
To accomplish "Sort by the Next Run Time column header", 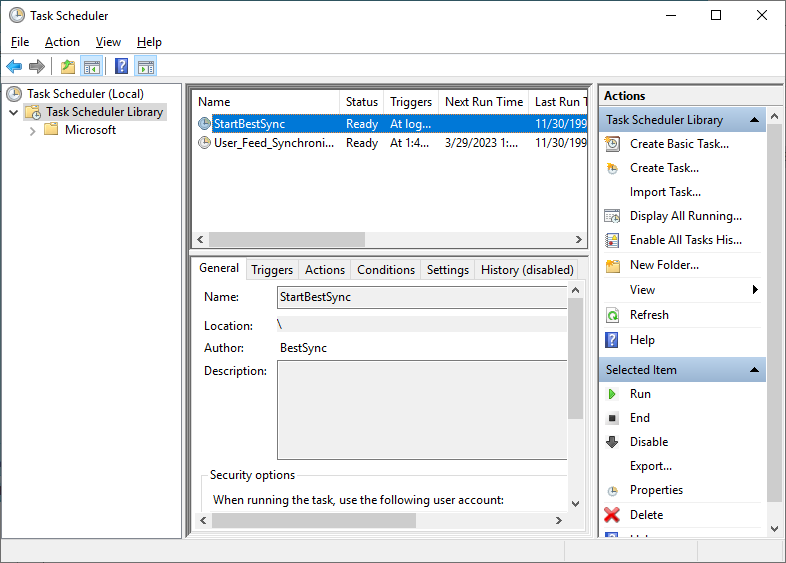I will point(484,102).
